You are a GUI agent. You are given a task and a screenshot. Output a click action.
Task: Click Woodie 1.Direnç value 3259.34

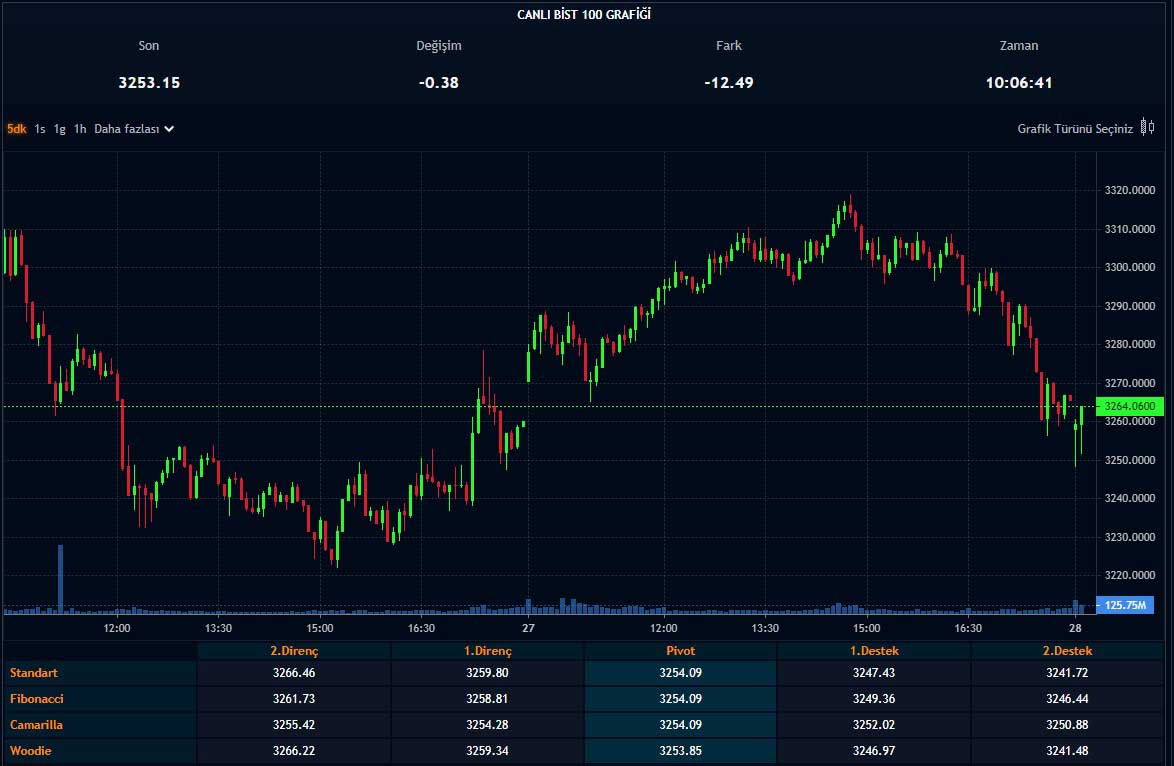[x=487, y=750]
